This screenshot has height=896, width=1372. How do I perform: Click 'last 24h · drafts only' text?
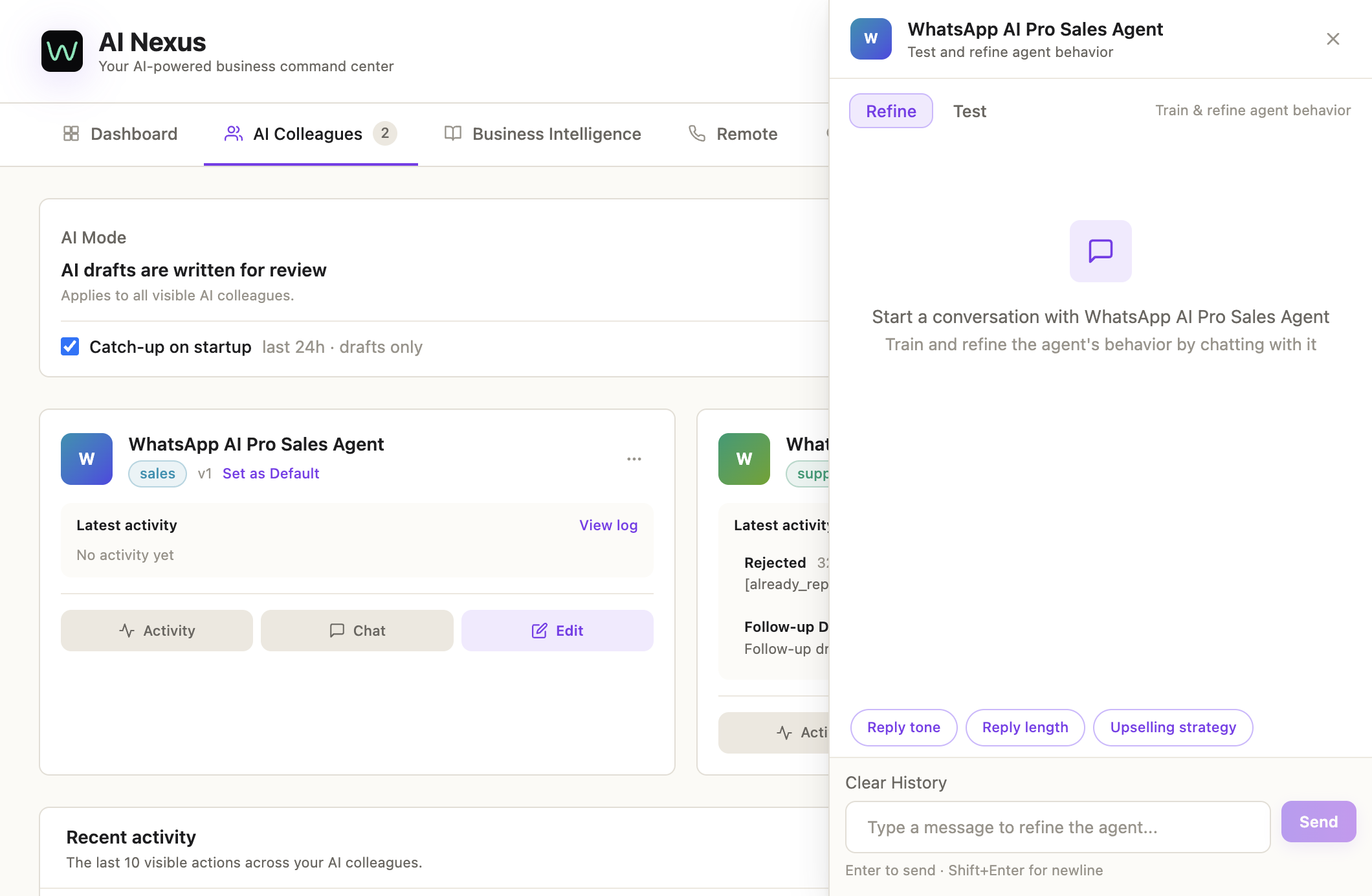coord(342,347)
